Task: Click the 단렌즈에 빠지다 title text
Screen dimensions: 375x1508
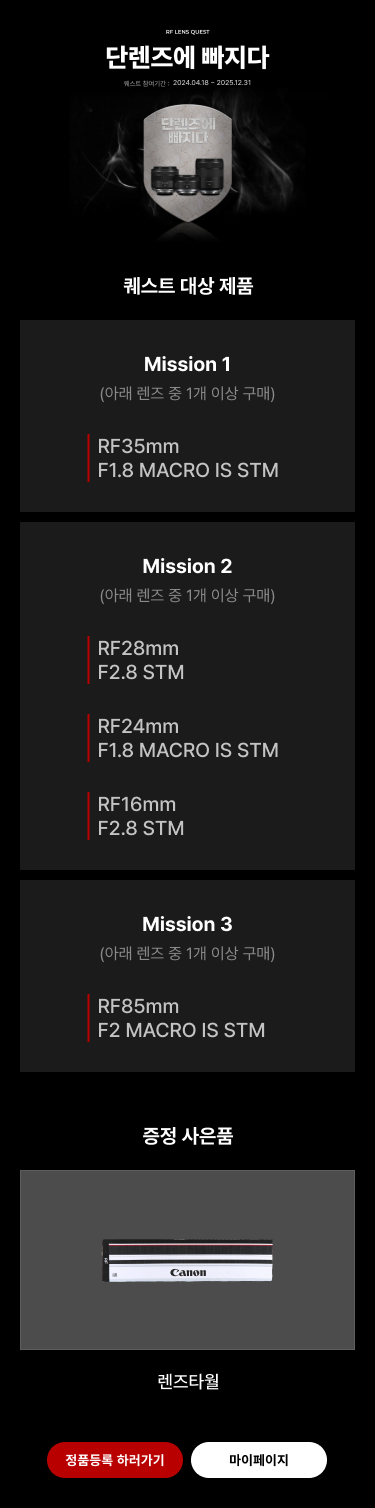Action: [x=187, y=56]
